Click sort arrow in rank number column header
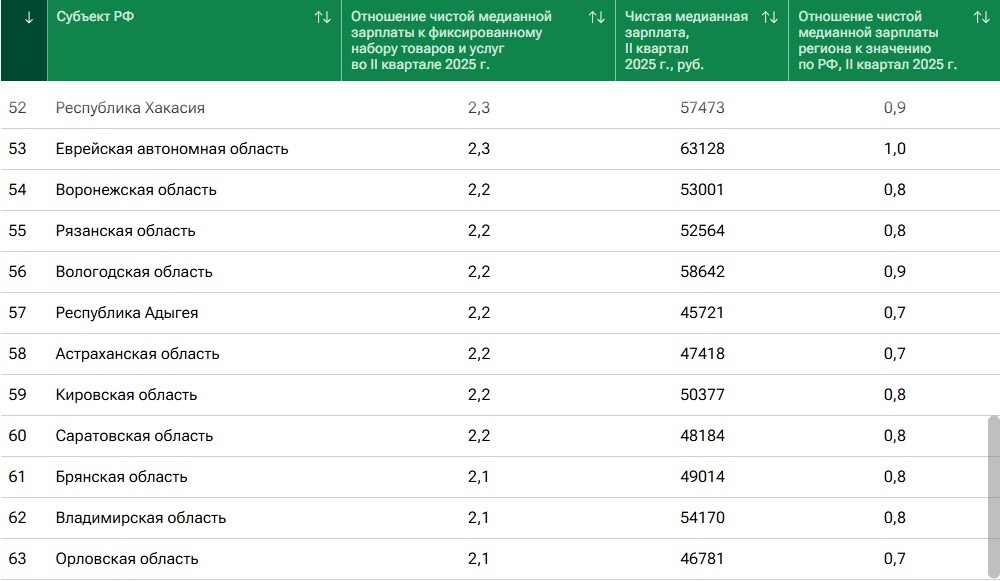The height and width of the screenshot is (581, 1000). click(28, 18)
